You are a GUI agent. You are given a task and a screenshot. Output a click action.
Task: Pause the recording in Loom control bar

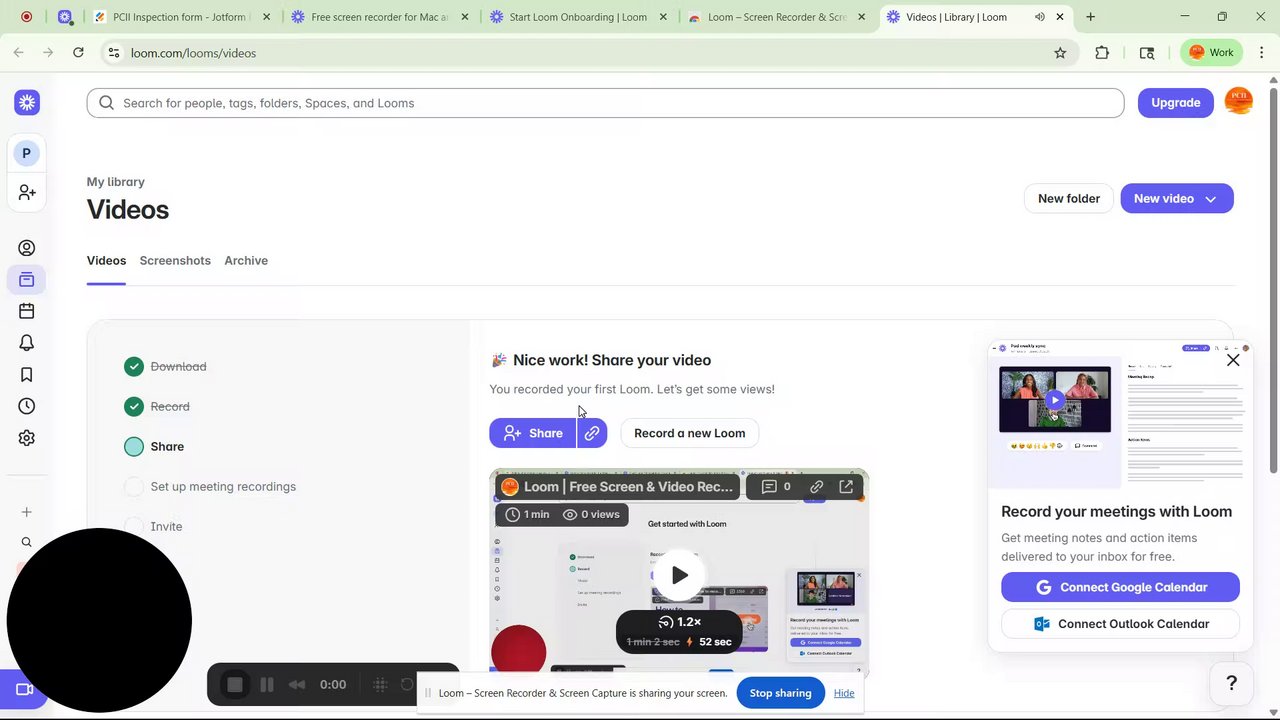267,685
